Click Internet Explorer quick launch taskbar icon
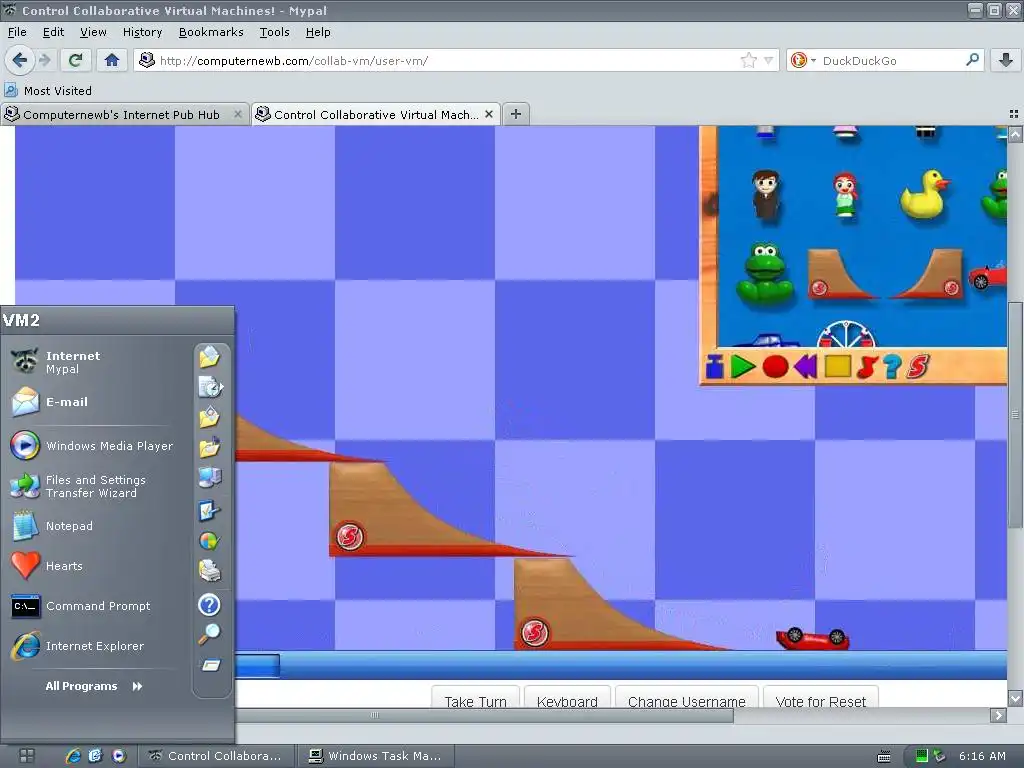This screenshot has width=1024, height=768. pos(72,756)
